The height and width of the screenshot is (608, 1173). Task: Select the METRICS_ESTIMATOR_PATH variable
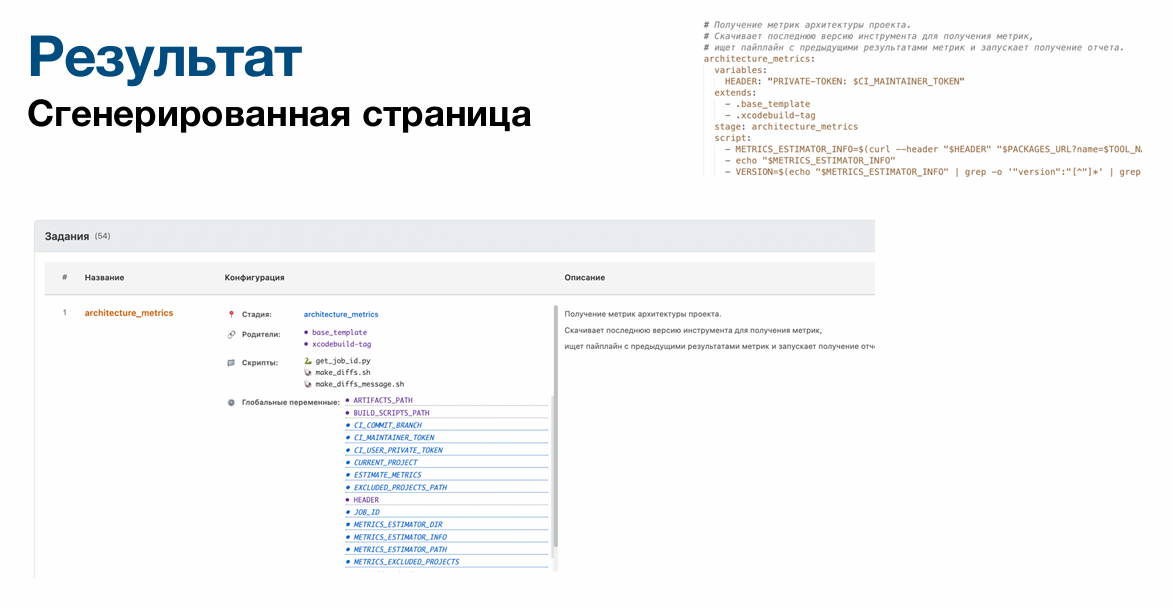point(400,549)
